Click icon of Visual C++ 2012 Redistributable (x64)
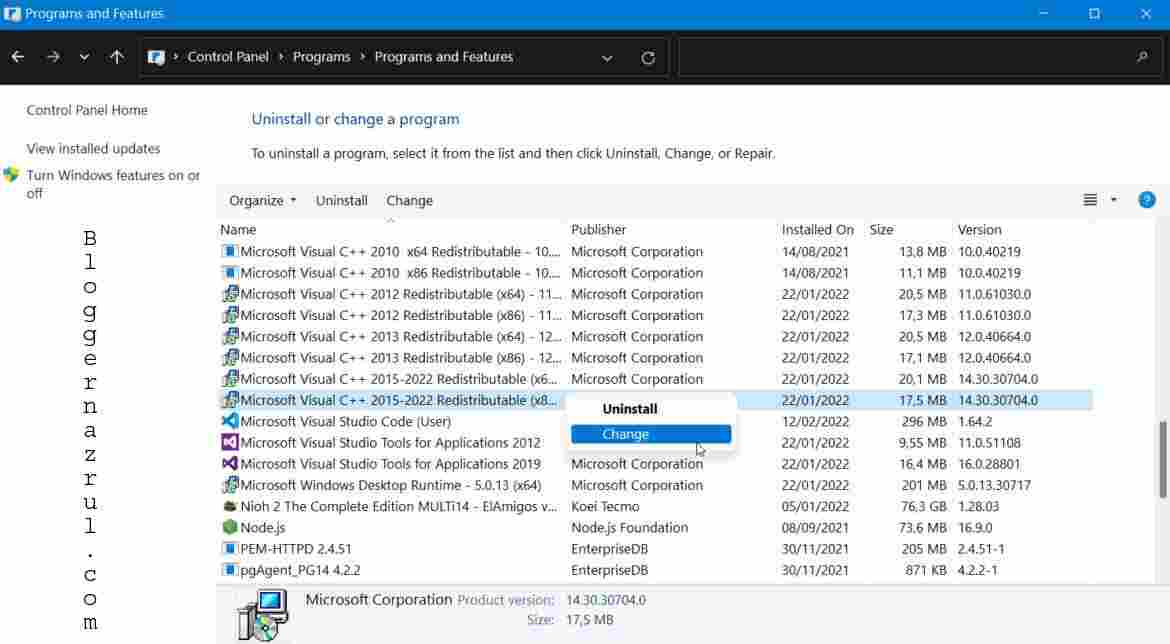The height and width of the screenshot is (644, 1170). (x=230, y=294)
